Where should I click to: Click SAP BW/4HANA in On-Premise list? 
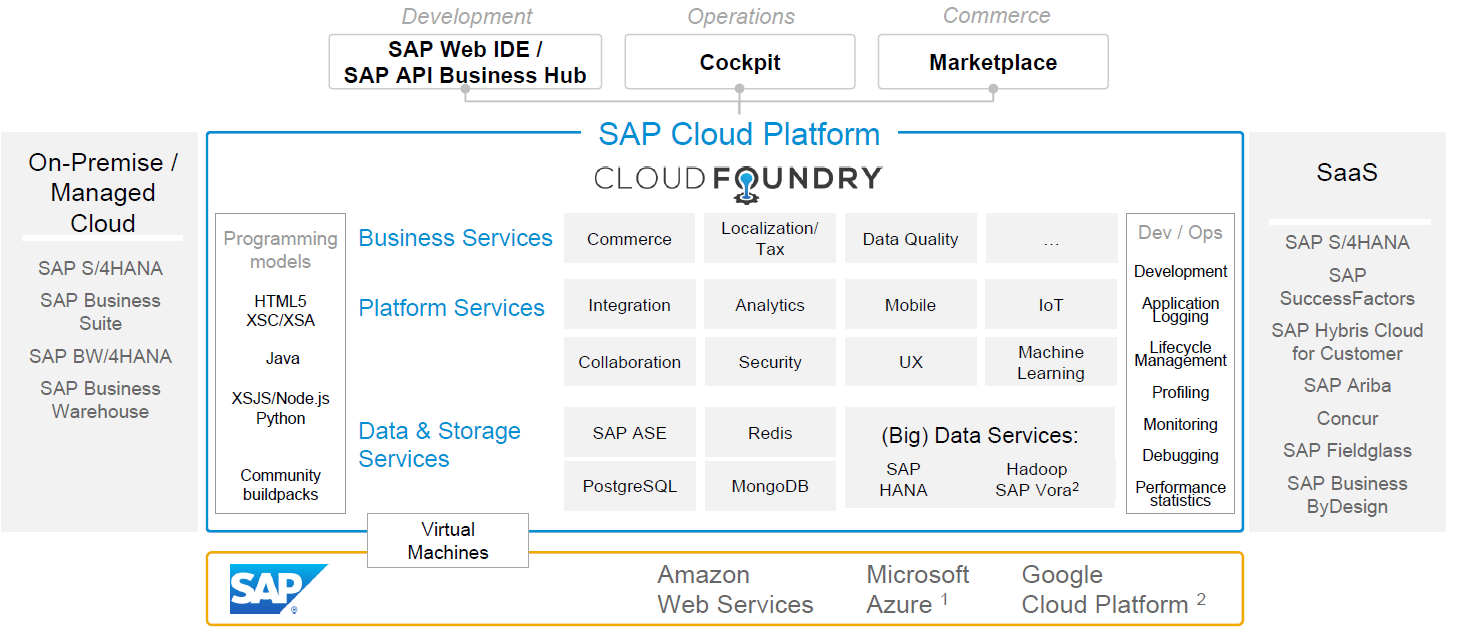pos(100,356)
